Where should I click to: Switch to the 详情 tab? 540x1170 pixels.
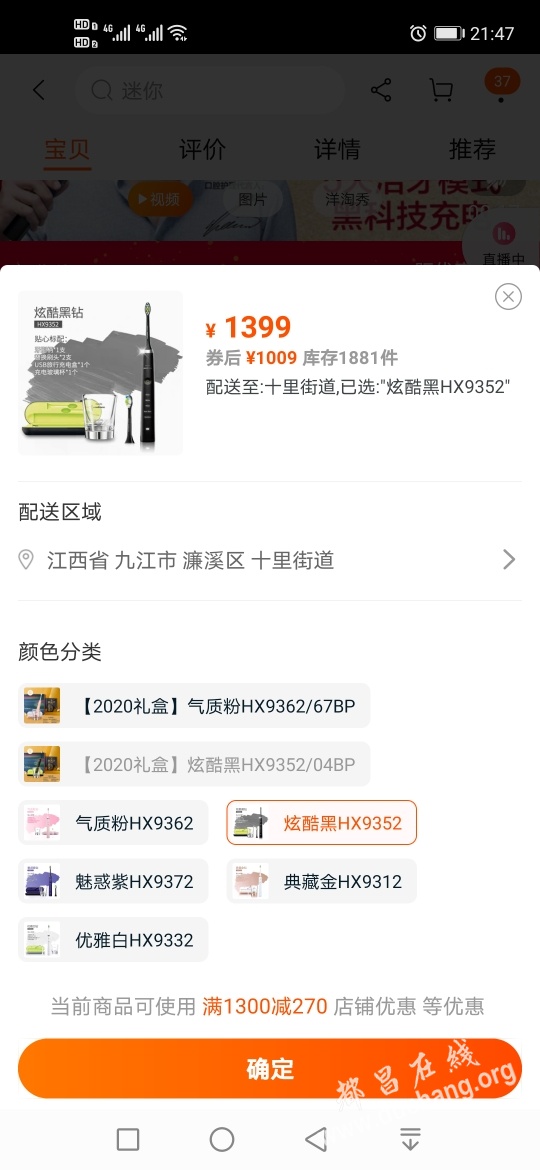tap(337, 149)
